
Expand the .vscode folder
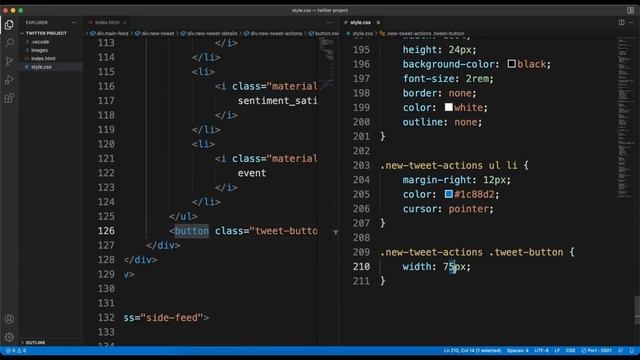click(40, 42)
